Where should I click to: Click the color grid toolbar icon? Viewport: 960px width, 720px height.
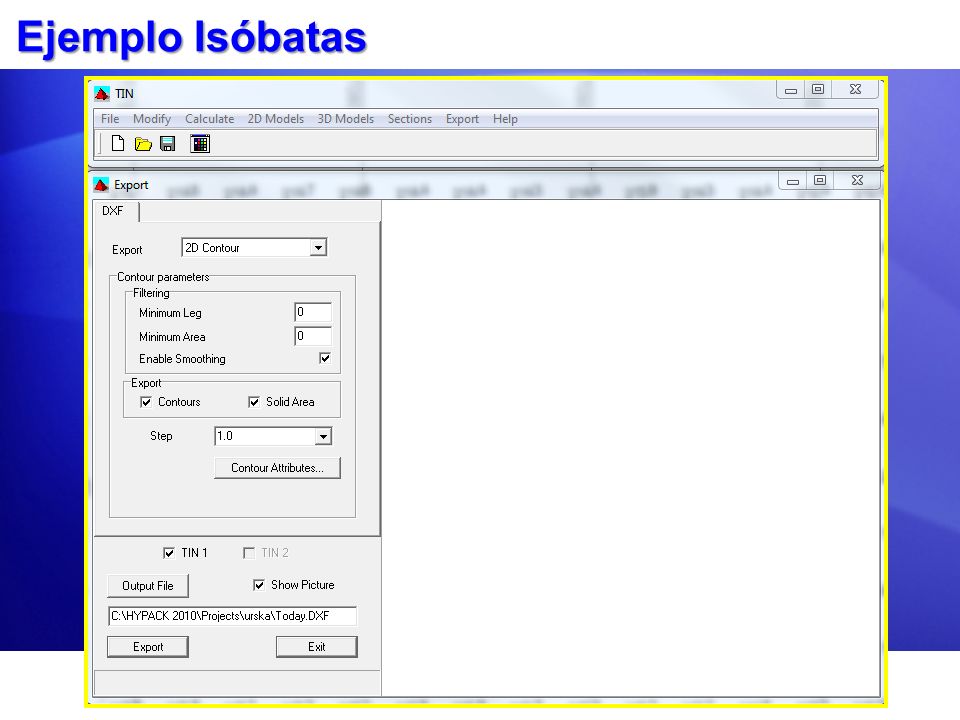200,144
